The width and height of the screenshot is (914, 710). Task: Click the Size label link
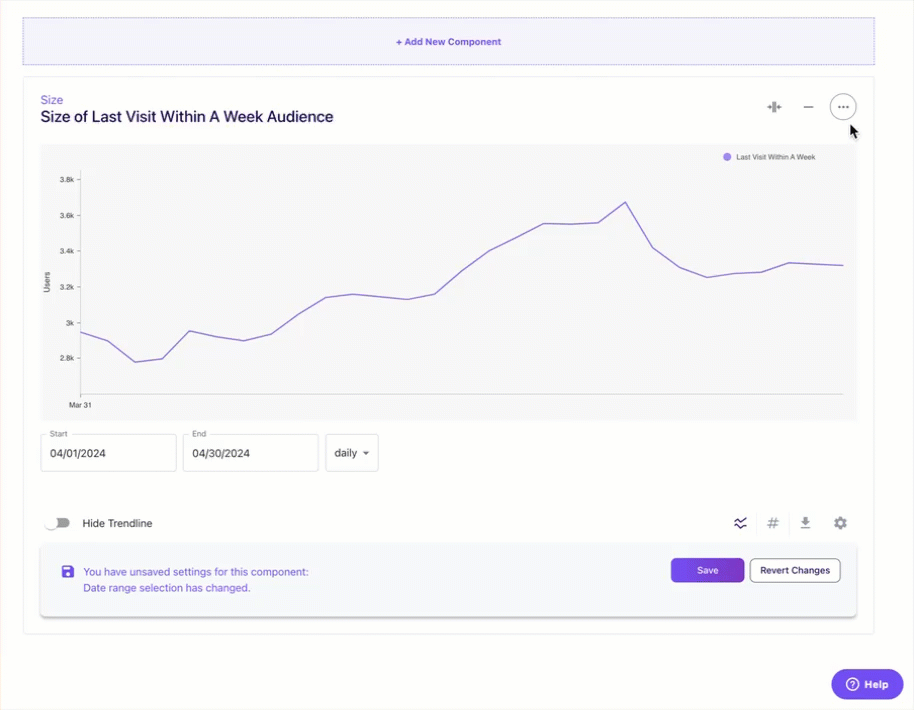click(x=52, y=100)
